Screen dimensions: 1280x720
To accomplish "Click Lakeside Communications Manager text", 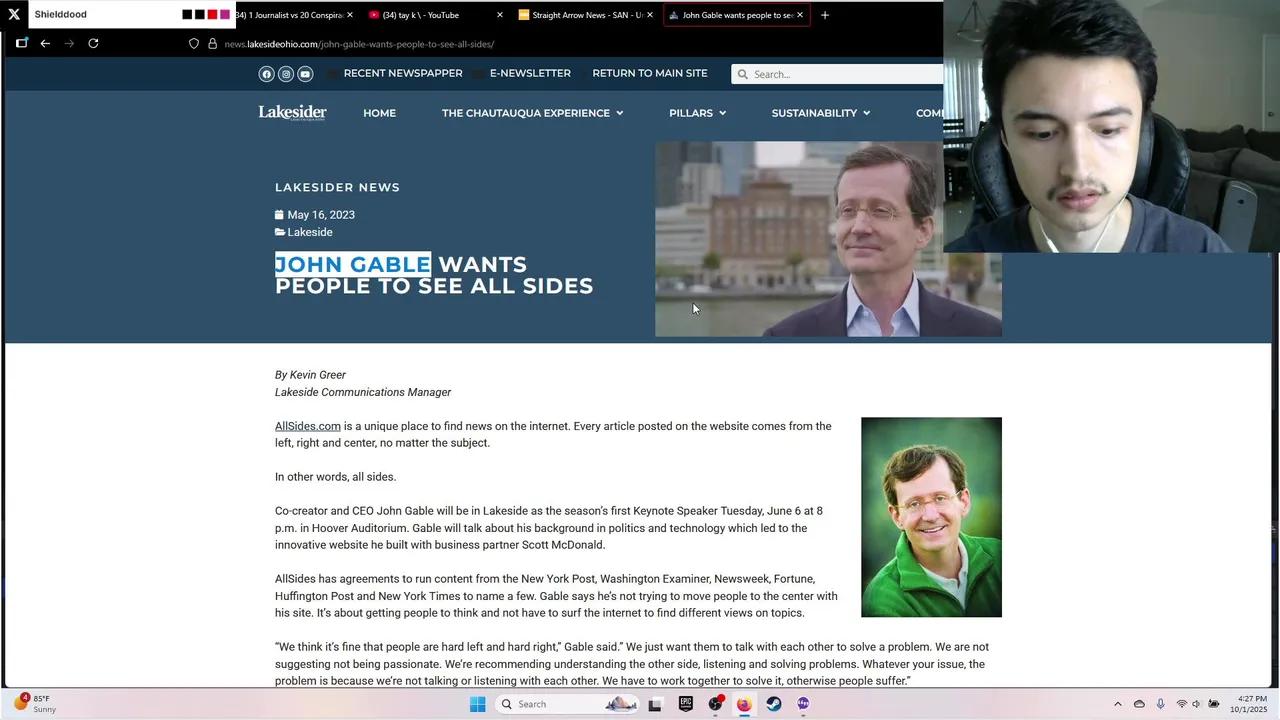I will (363, 392).
